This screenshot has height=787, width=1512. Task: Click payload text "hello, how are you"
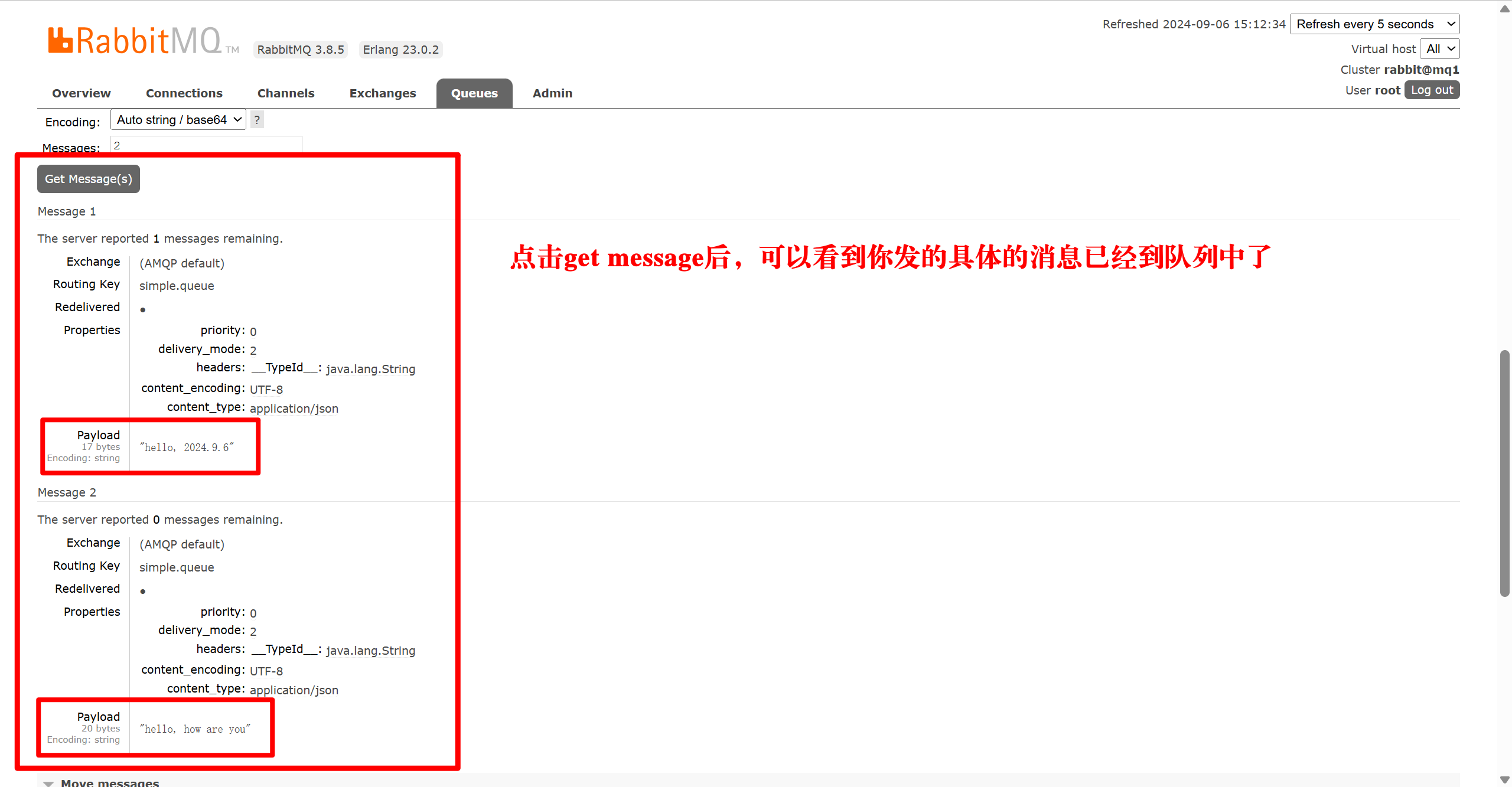[x=195, y=729]
